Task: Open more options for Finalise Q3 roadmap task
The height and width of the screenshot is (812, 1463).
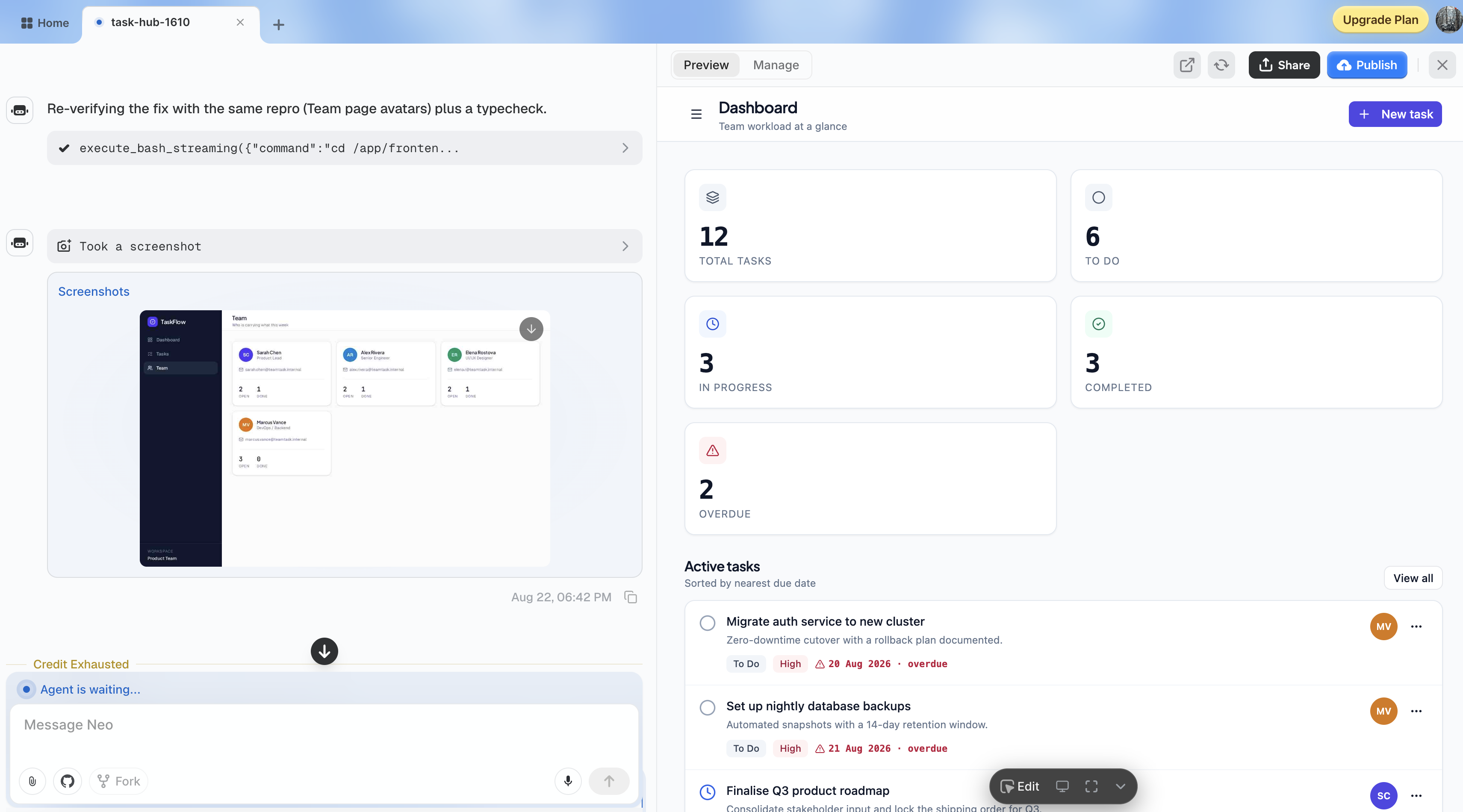Action: point(1416,796)
